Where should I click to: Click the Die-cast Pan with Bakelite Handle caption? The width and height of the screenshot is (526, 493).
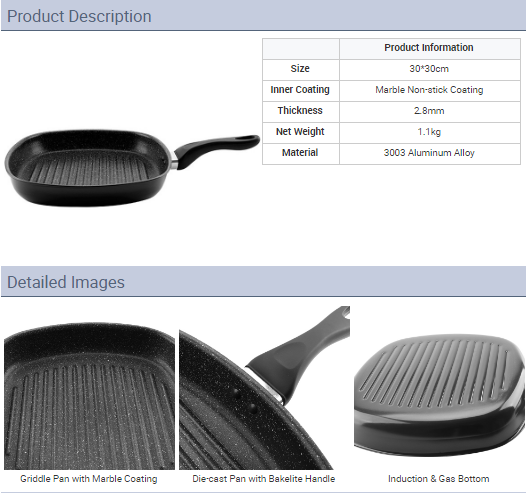point(264,479)
